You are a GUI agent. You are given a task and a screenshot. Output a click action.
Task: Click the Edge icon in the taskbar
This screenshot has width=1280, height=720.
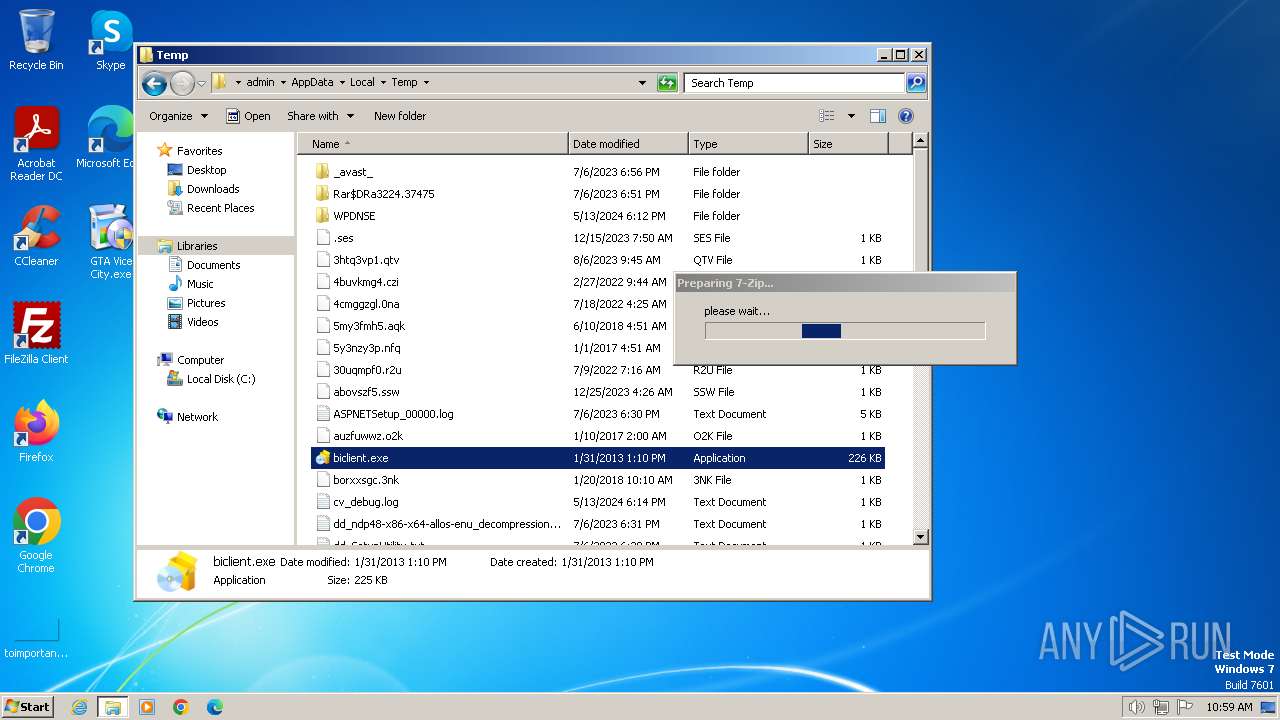pos(215,707)
